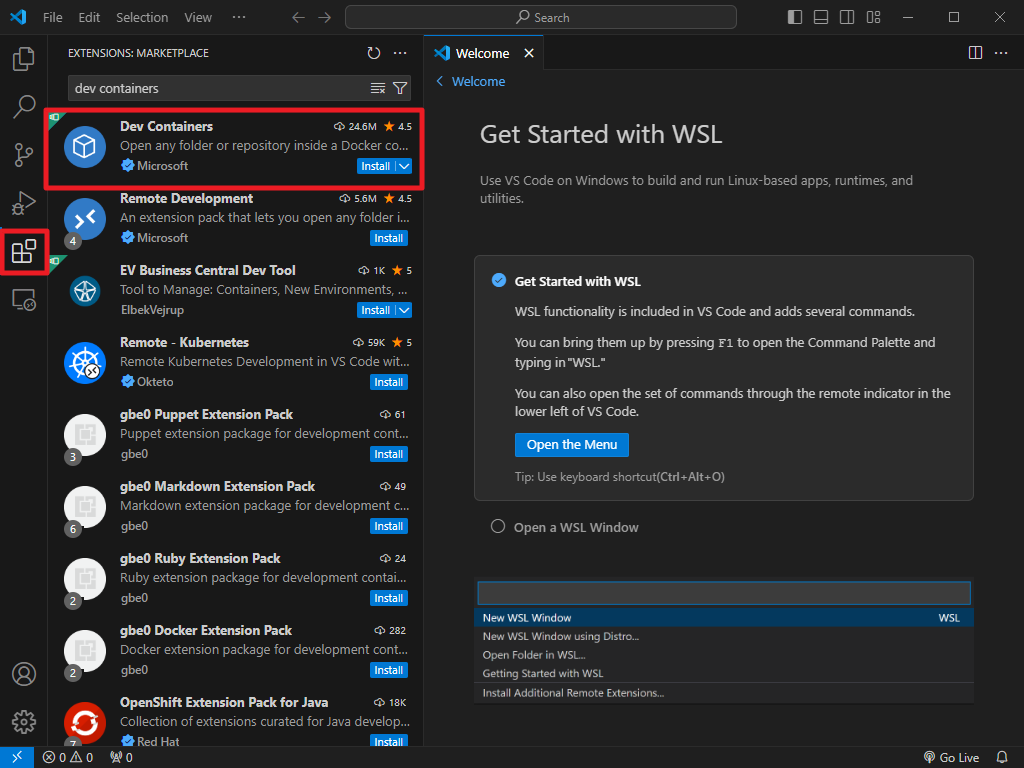This screenshot has height=768, width=1024.
Task: Open the notifications bell in status bar
Action: pyautogui.click(x=1002, y=758)
